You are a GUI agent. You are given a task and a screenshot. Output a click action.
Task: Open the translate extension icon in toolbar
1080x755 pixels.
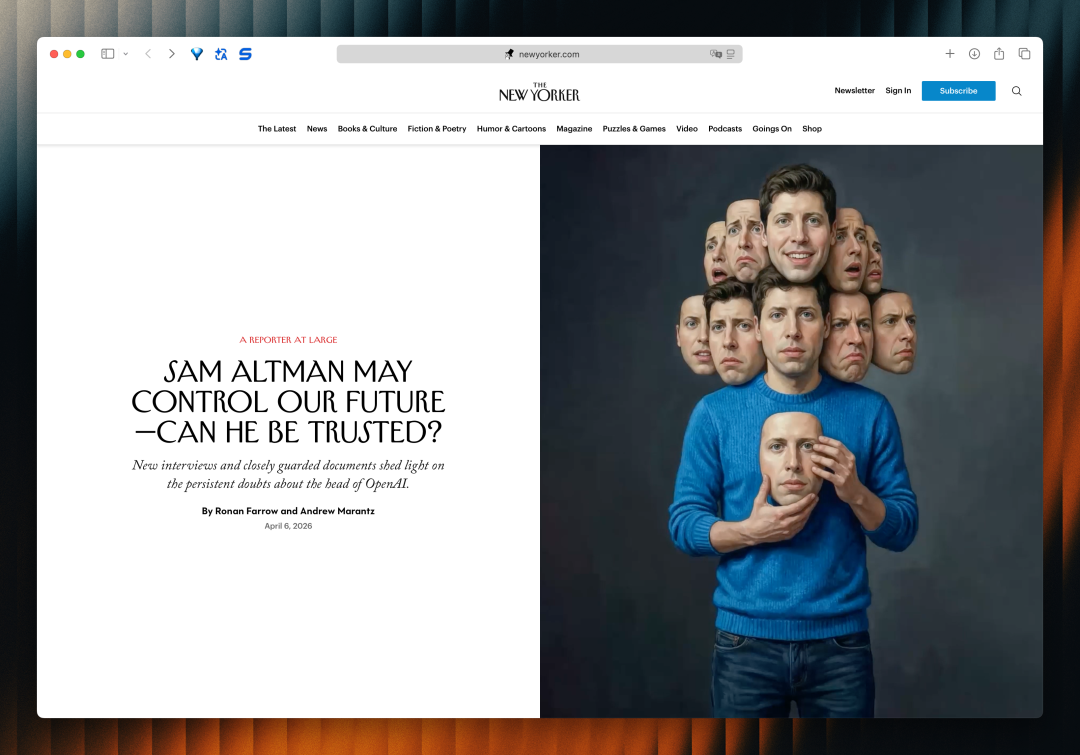(x=221, y=54)
